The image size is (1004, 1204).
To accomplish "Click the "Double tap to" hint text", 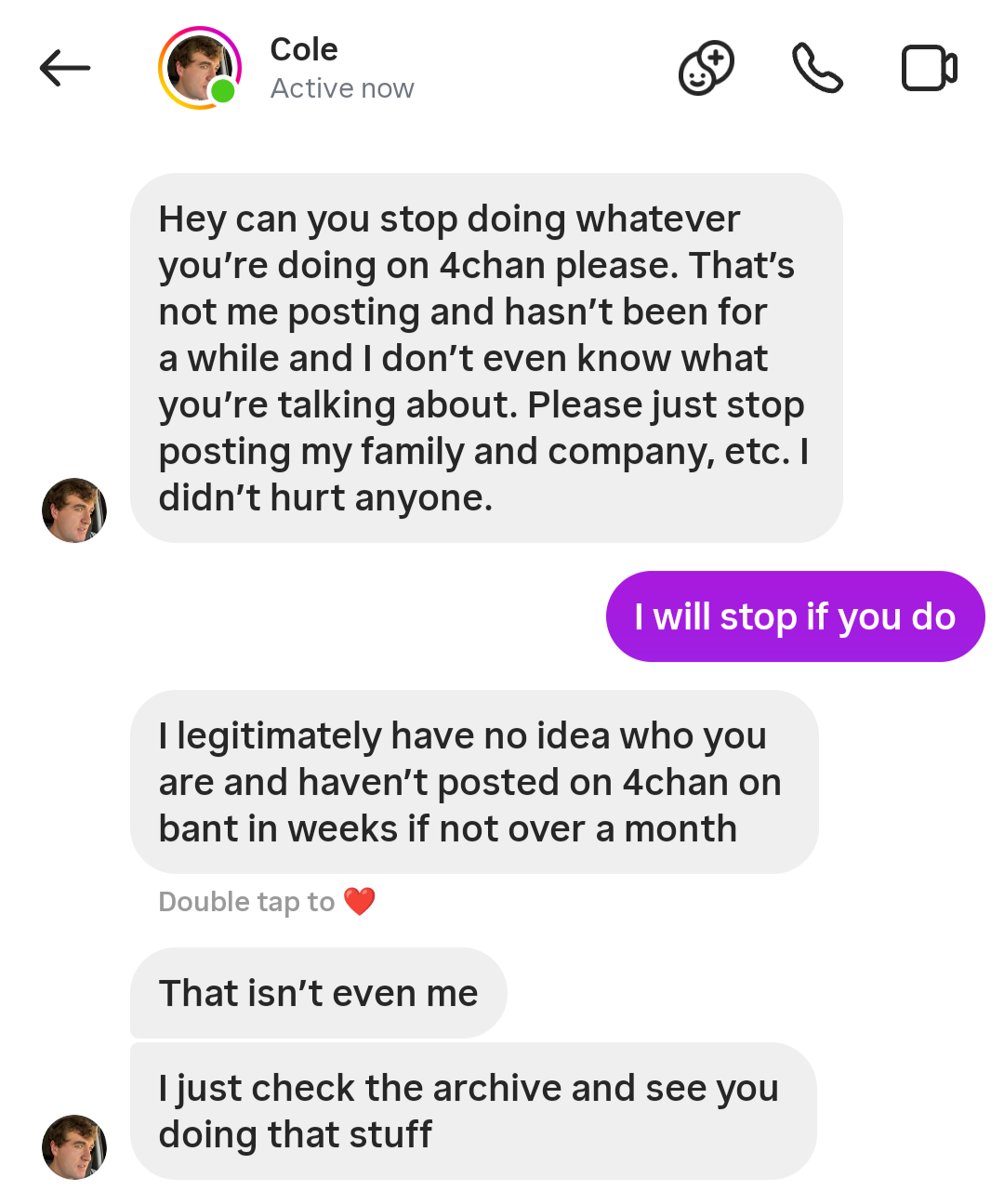I will point(246,902).
